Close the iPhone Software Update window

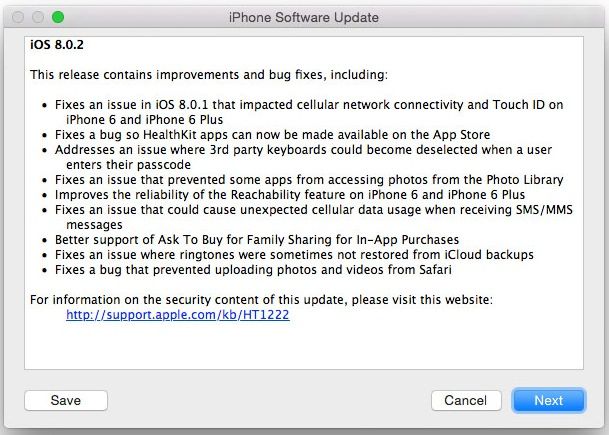(x=19, y=18)
